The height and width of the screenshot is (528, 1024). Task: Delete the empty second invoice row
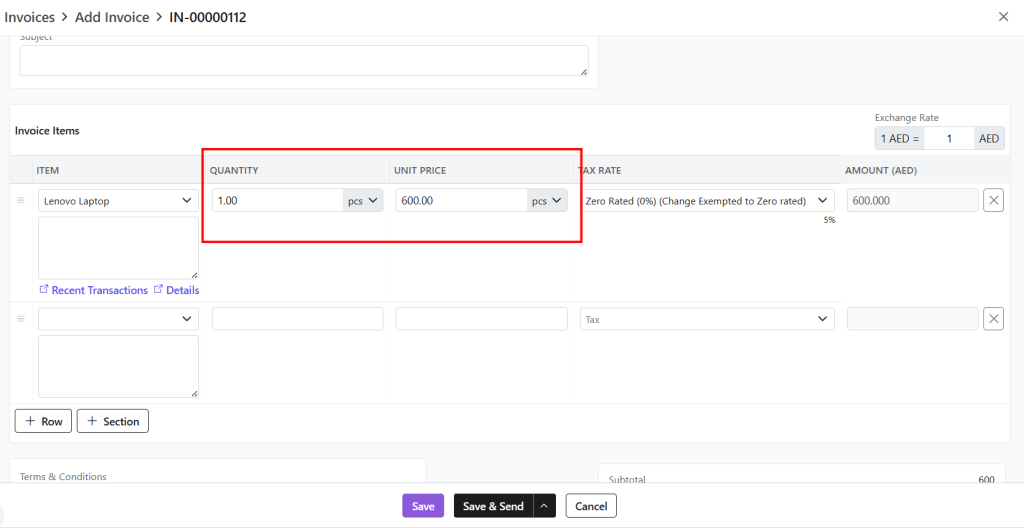[x=993, y=319]
